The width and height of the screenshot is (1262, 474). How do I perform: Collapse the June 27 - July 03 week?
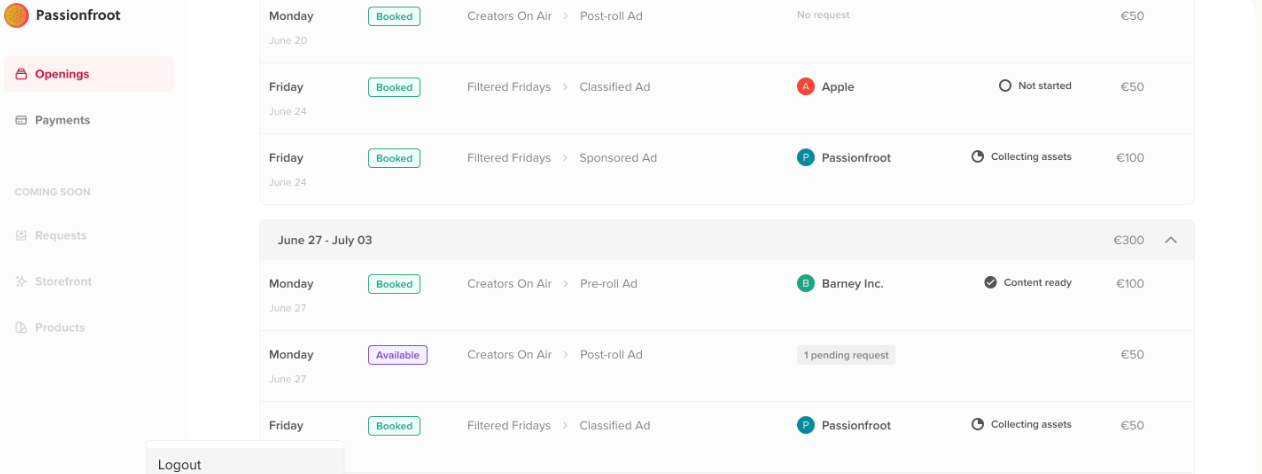click(1171, 240)
